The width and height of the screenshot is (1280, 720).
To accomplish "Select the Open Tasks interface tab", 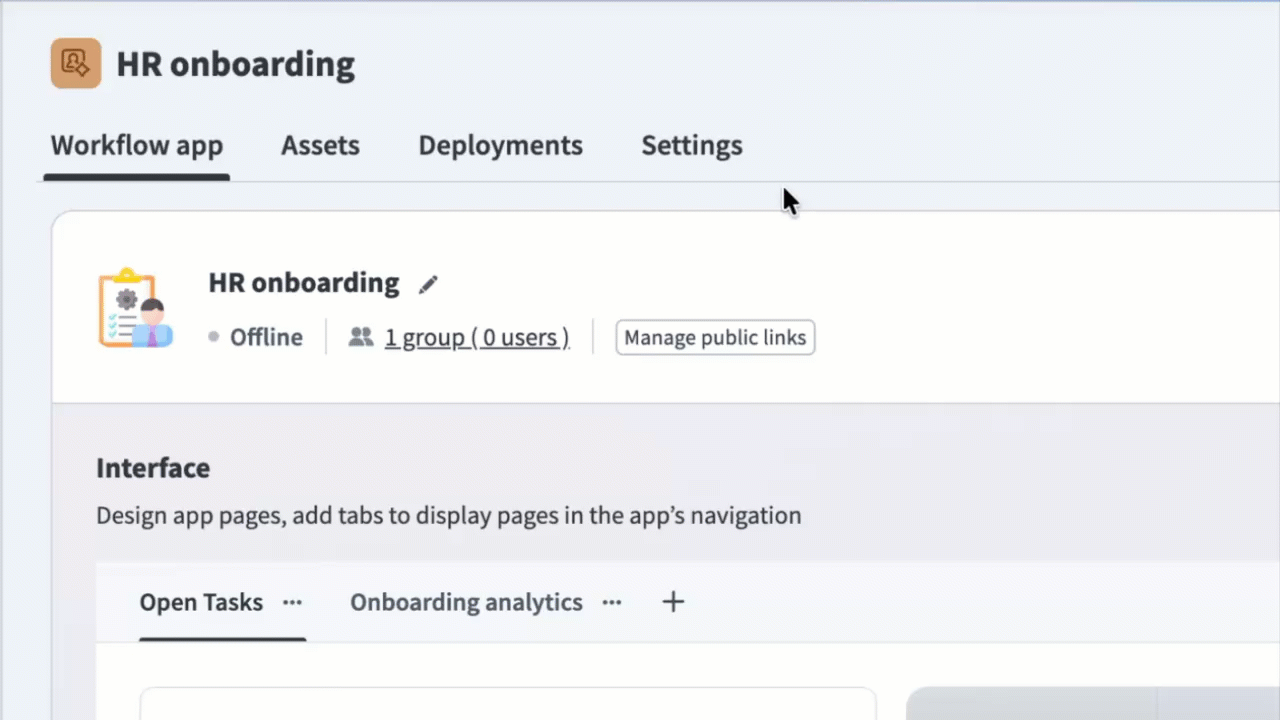I will click(x=201, y=602).
